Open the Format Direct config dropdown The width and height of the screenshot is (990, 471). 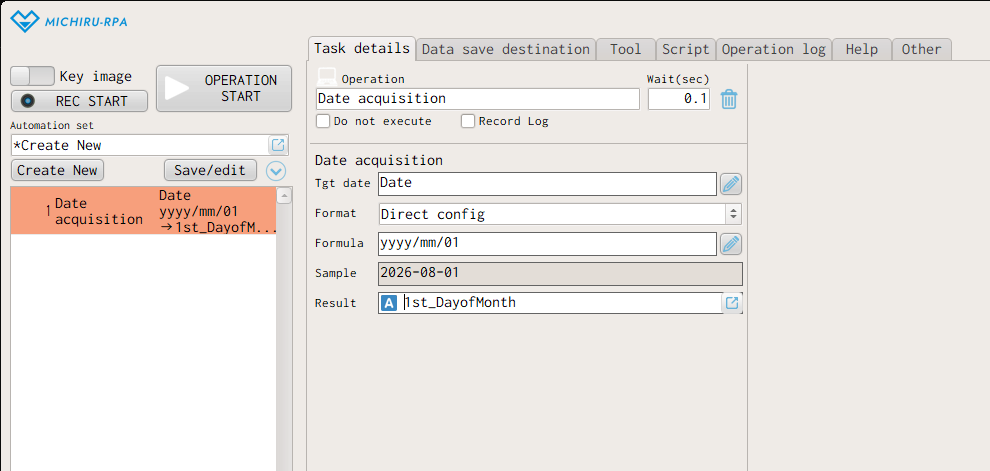coord(560,214)
